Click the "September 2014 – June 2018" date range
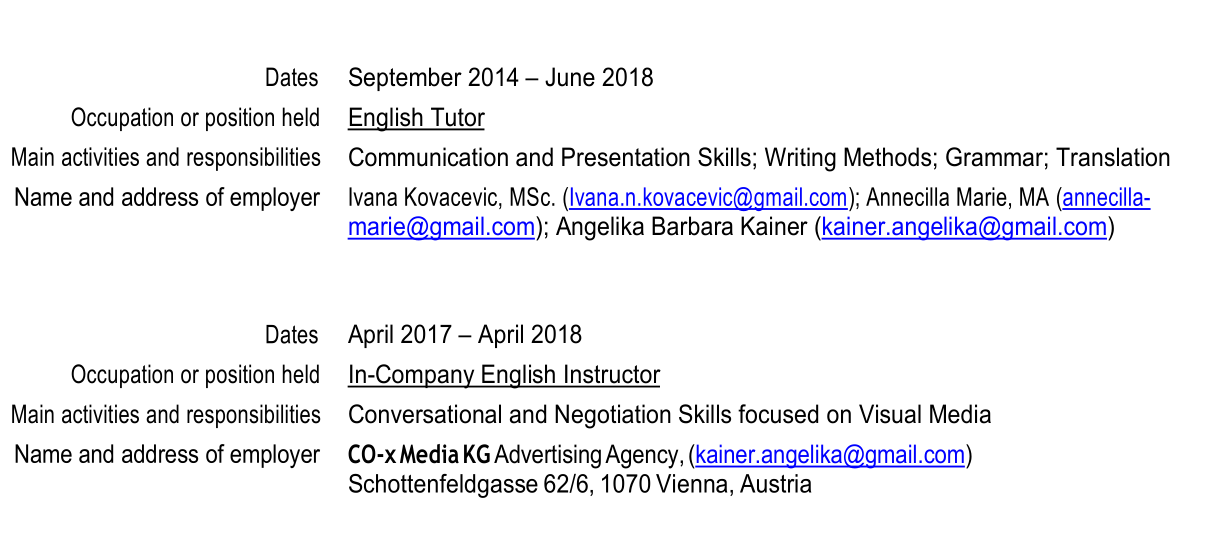 500,78
